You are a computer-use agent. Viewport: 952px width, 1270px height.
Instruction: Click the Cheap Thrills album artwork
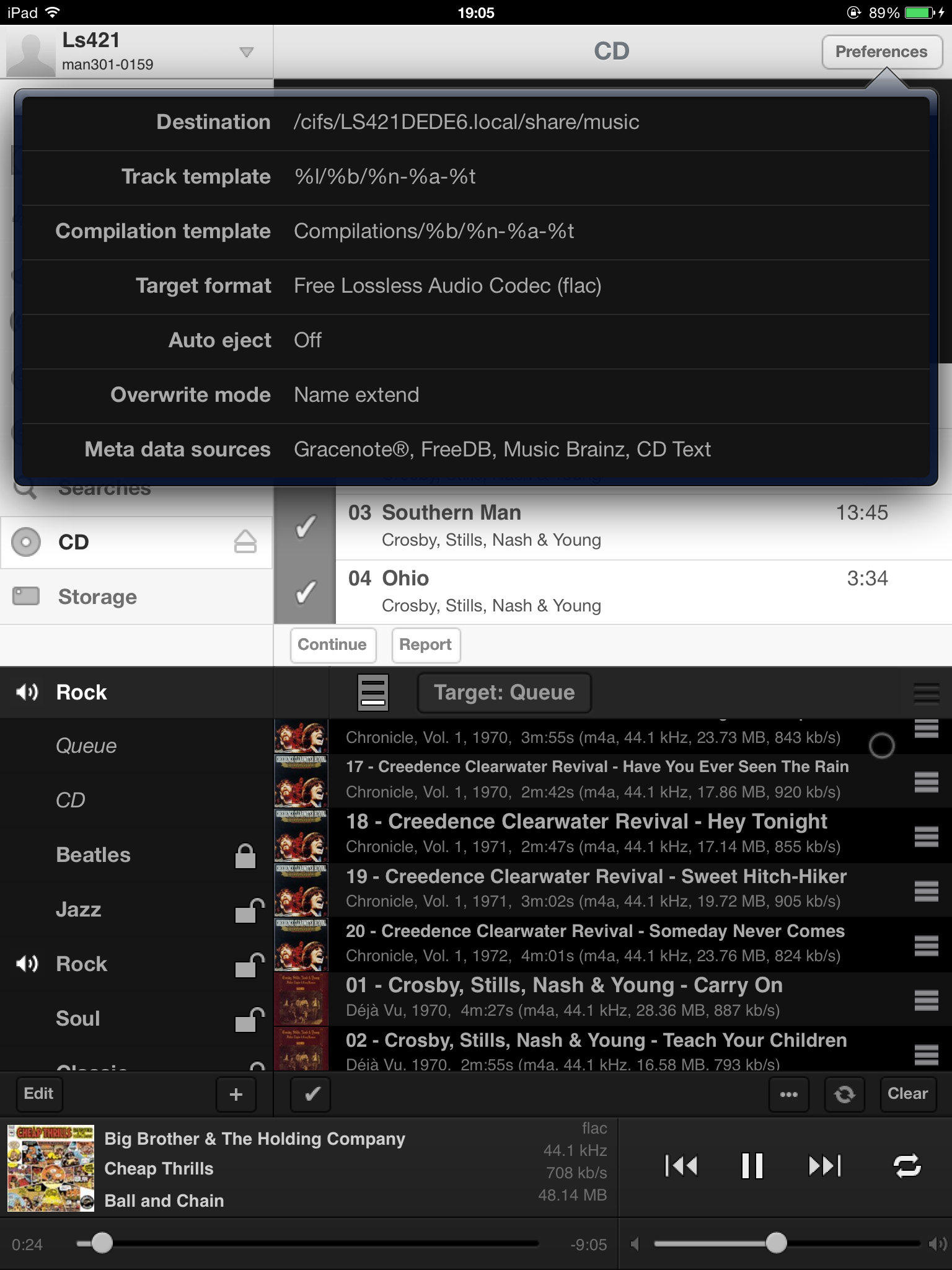click(x=51, y=1168)
